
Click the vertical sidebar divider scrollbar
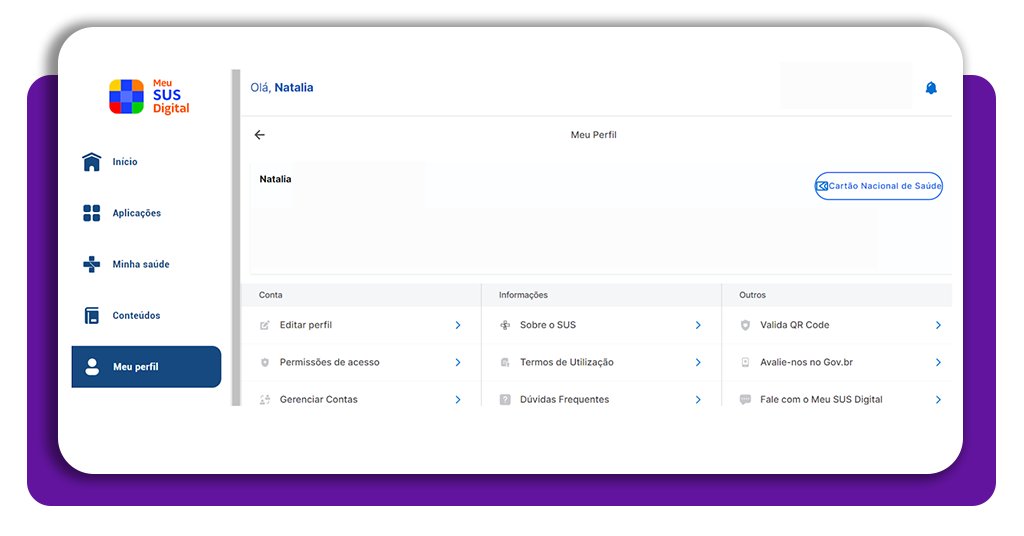point(236,238)
